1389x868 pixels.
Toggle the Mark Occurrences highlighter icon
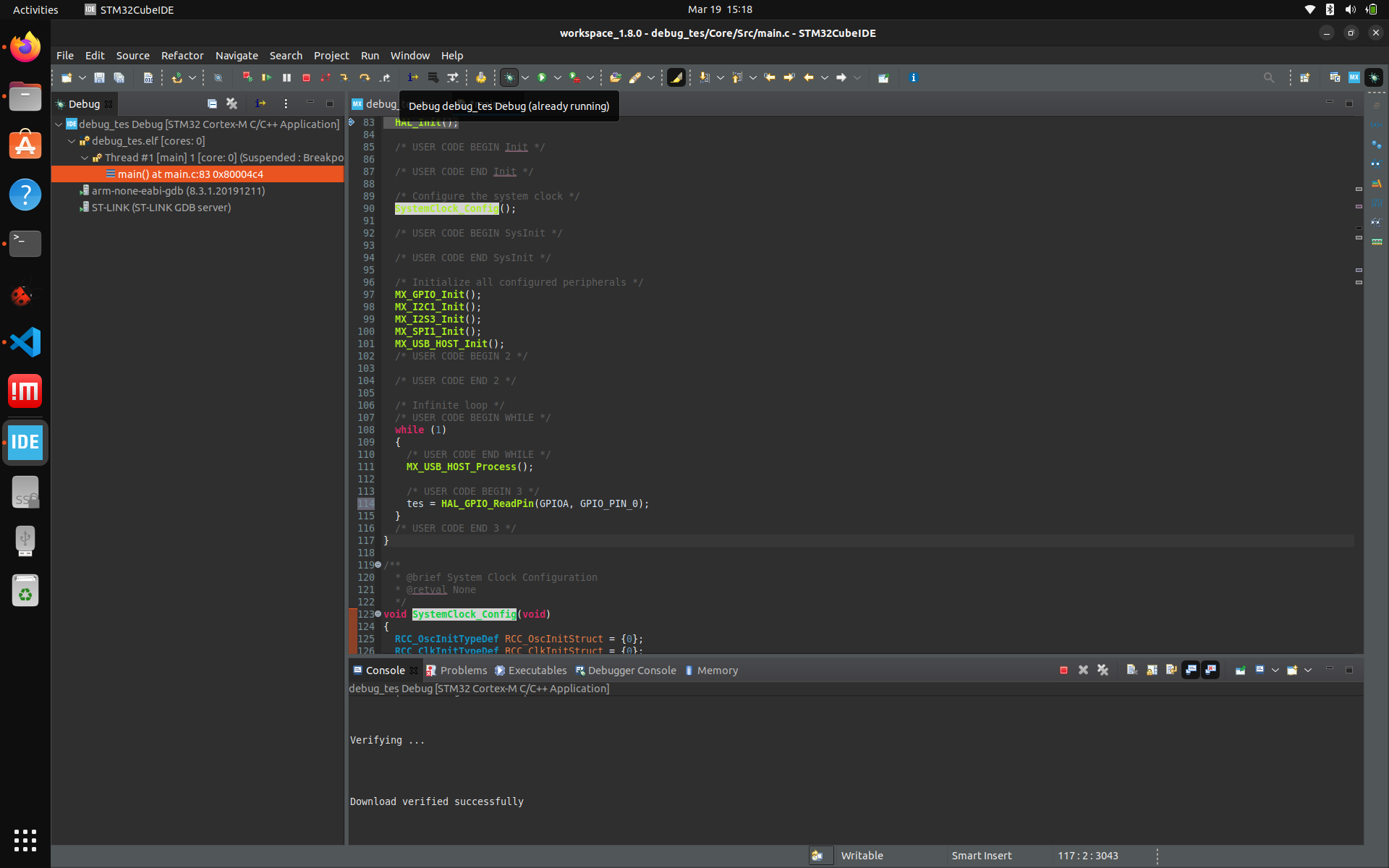pos(676,77)
